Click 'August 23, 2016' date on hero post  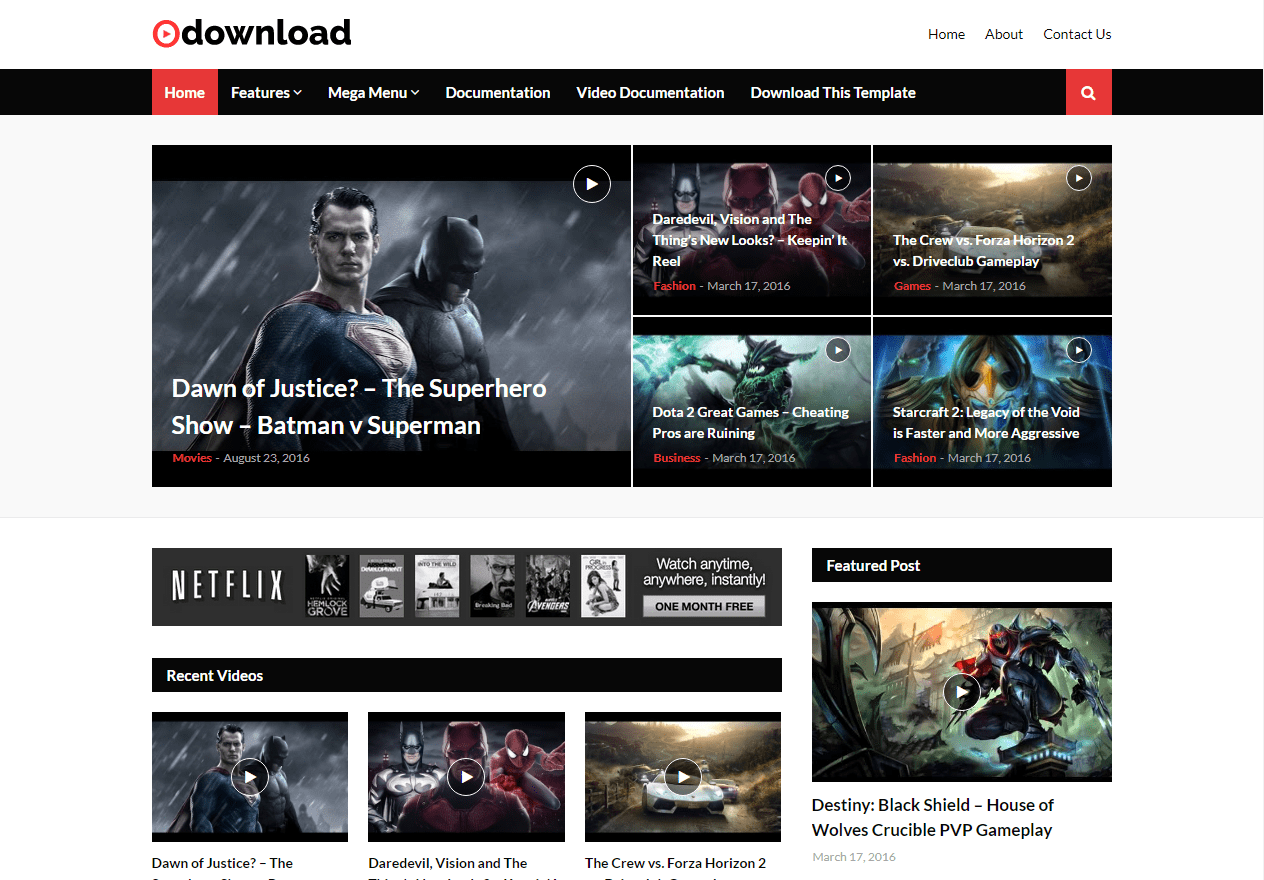tap(266, 458)
